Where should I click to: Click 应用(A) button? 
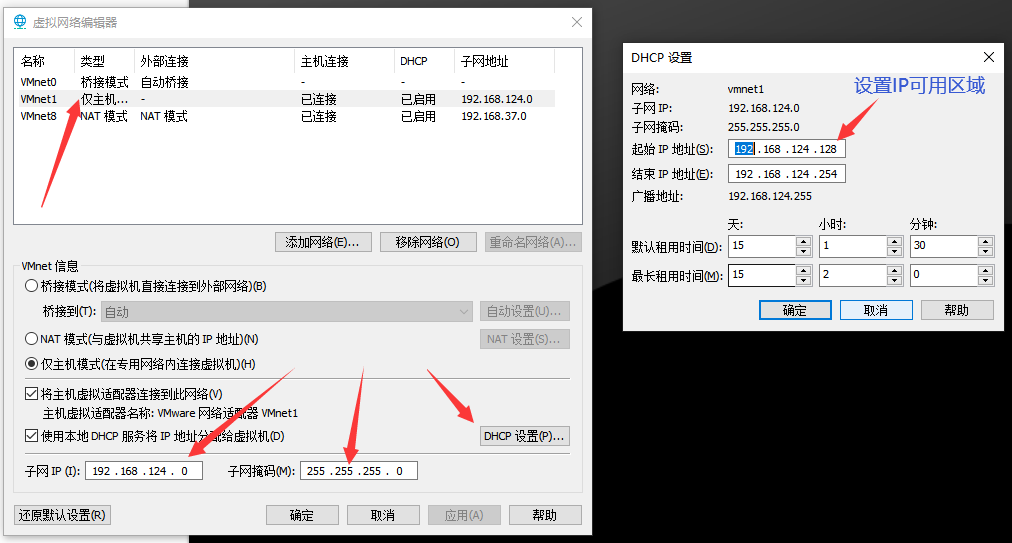click(464, 515)
